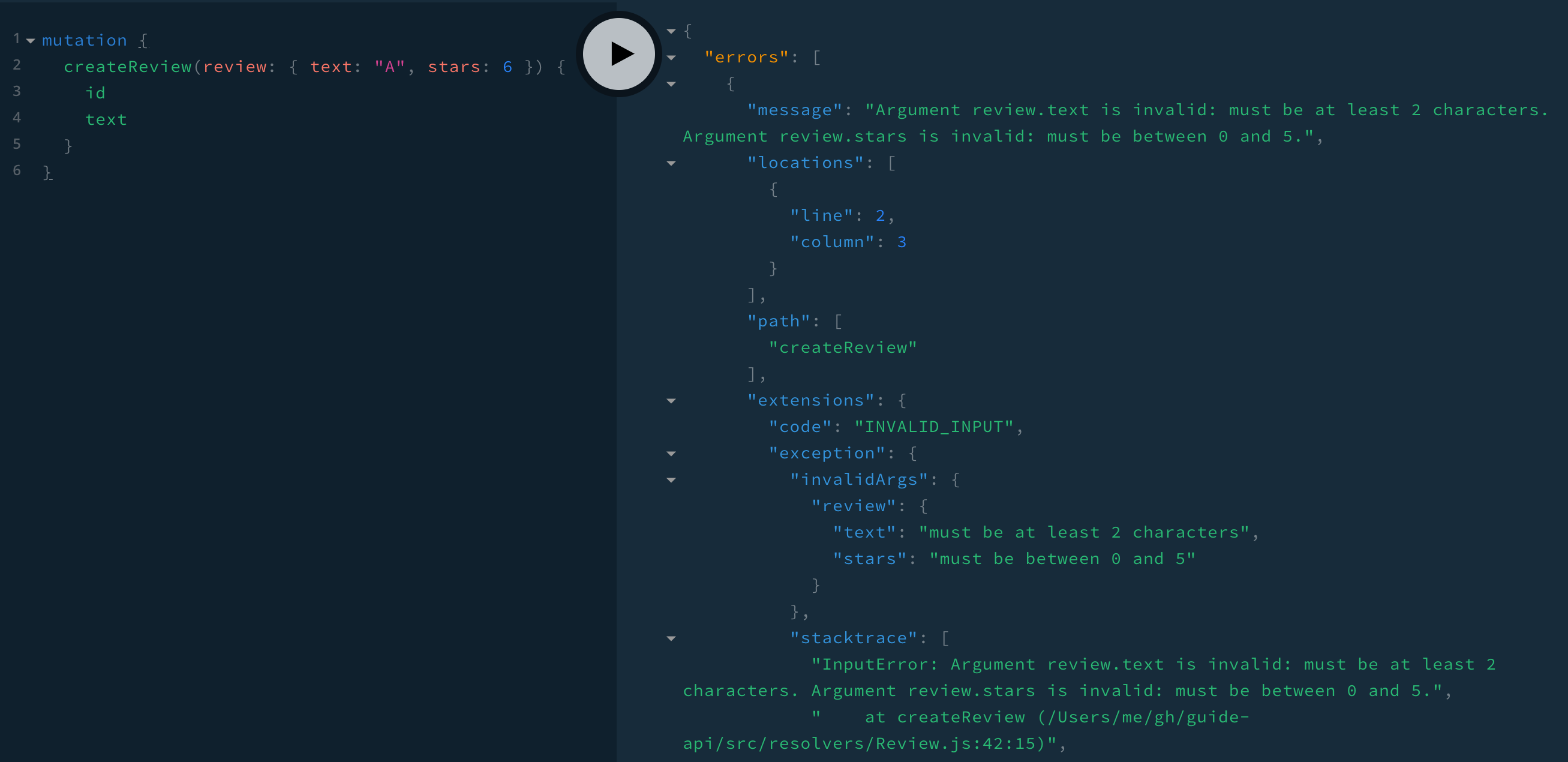Click the "INVALID_INPUT" code value
This screenshot has height=762, width=1568.
(x=934, y=427)
